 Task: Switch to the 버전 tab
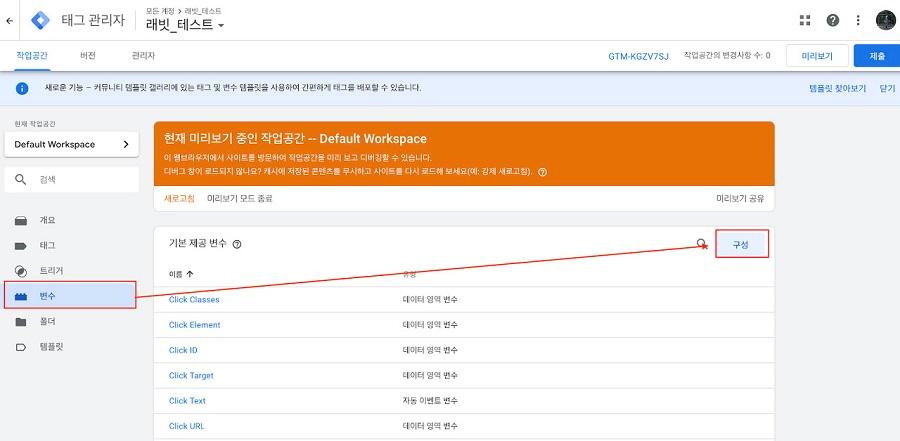click(x=87, y=56)
